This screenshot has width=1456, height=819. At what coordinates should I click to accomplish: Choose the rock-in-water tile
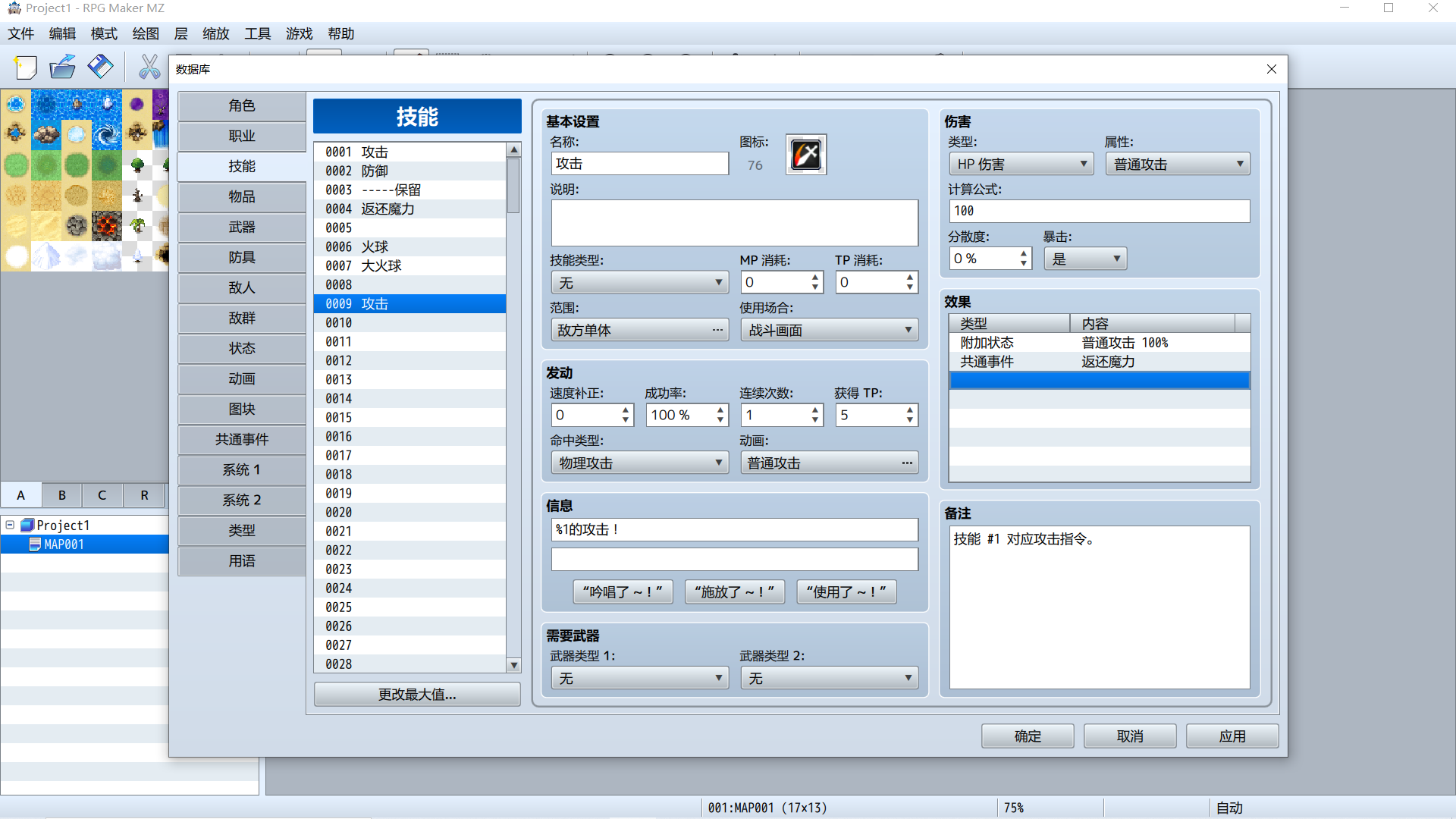pyautogui.click(x=46, y=134)
